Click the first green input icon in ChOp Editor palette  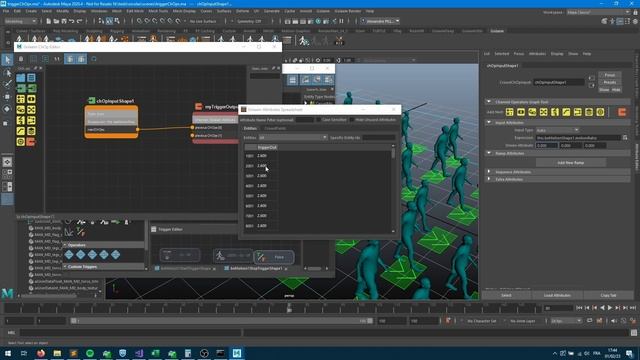[x=21, y=89]
